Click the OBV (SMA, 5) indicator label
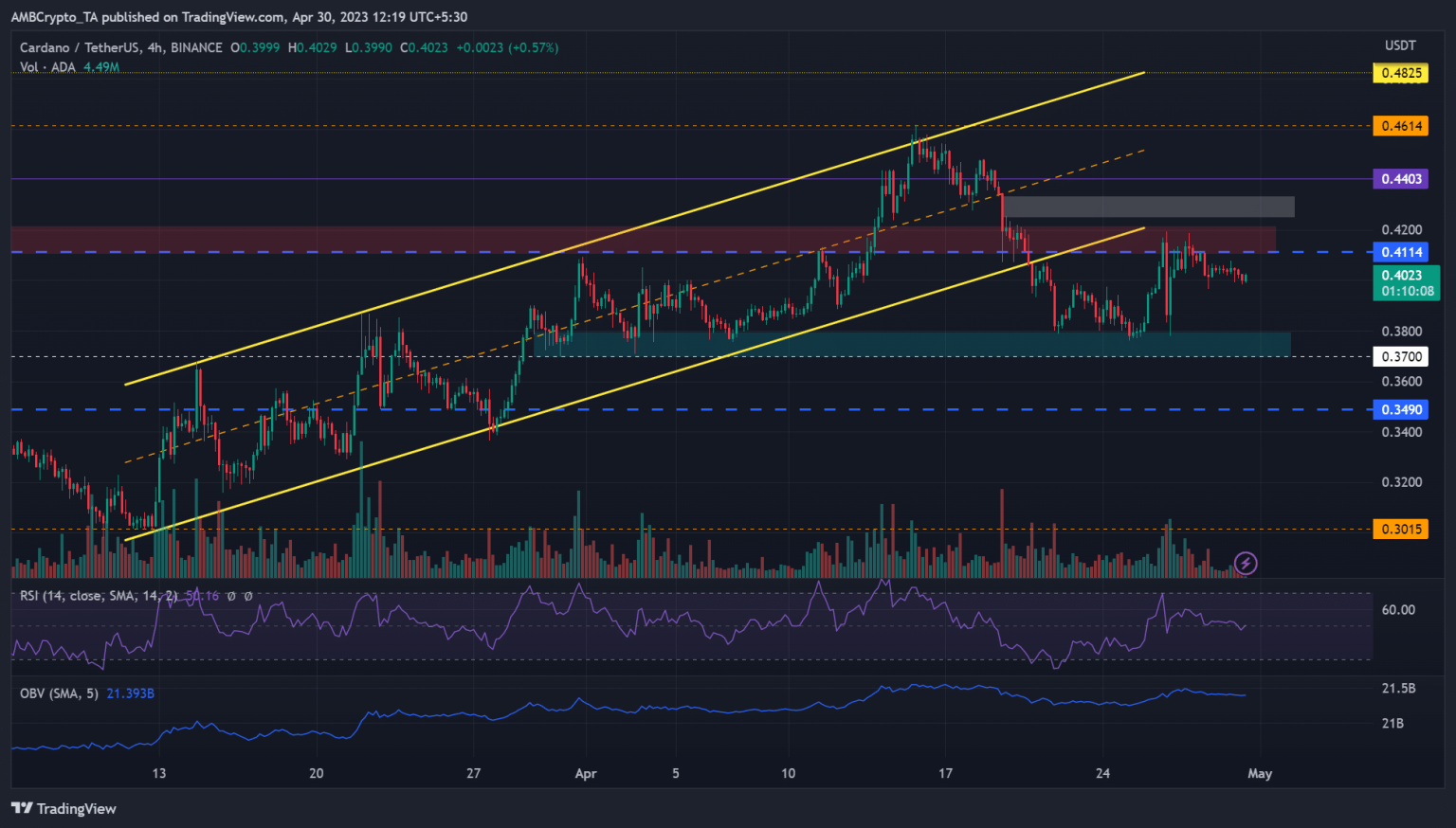Image resolution: width=1456 pixels, height=828 pixels. tap(59, 693)
